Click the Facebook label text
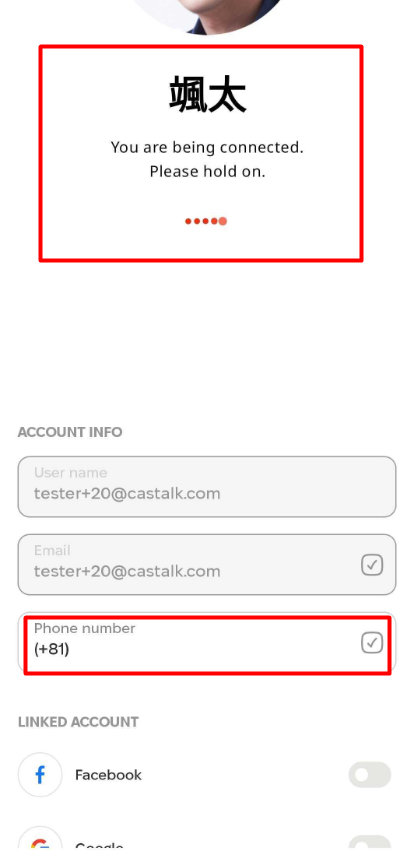 pos(108,775)
